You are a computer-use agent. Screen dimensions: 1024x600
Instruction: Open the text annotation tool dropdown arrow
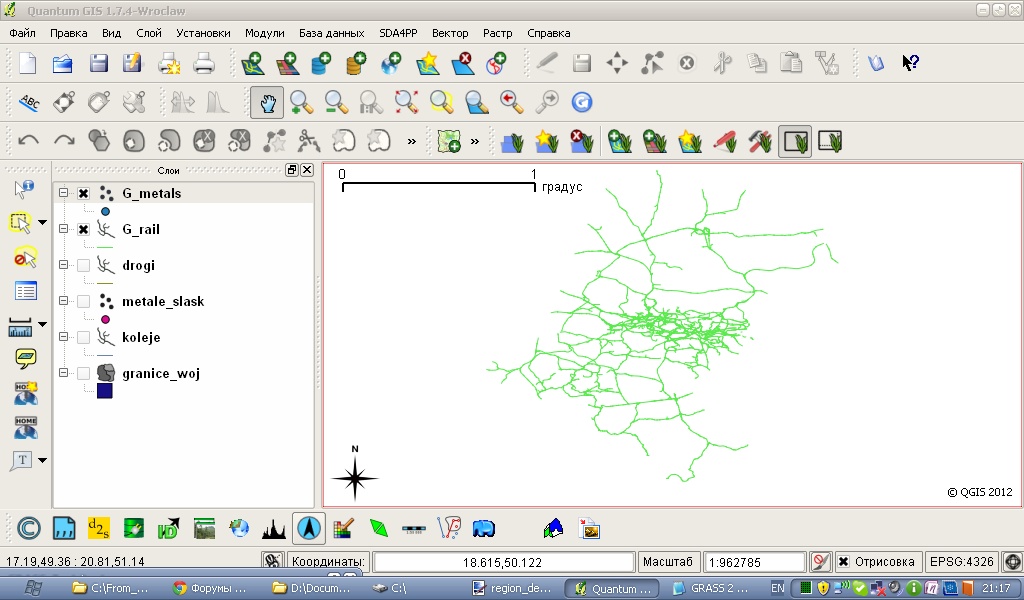tap(43, 460)
